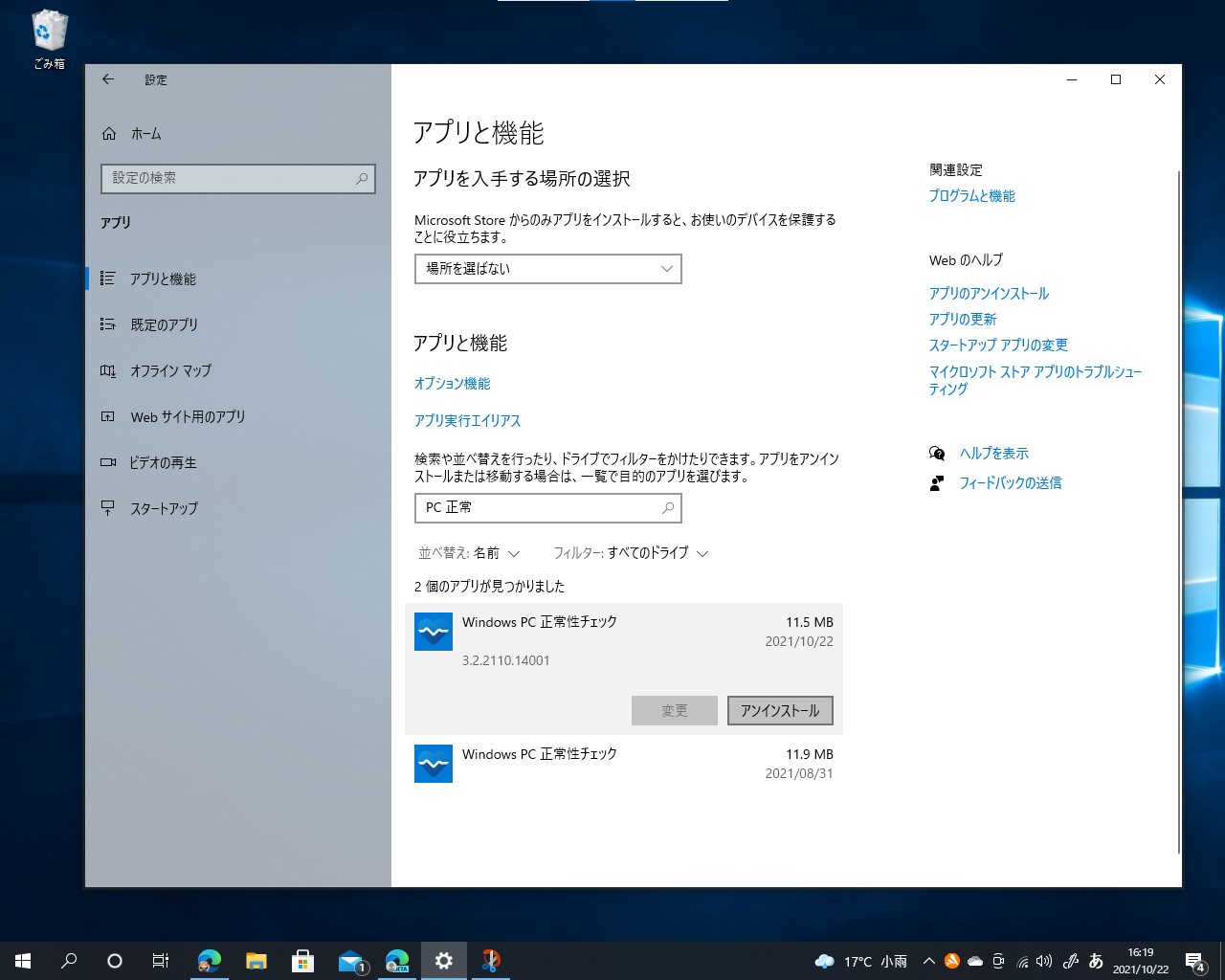Image resolution: width=1225 pixels, height=980 pixels.
Task: Click the ヘルプを表示 help icon
Action: coord(938,453)
